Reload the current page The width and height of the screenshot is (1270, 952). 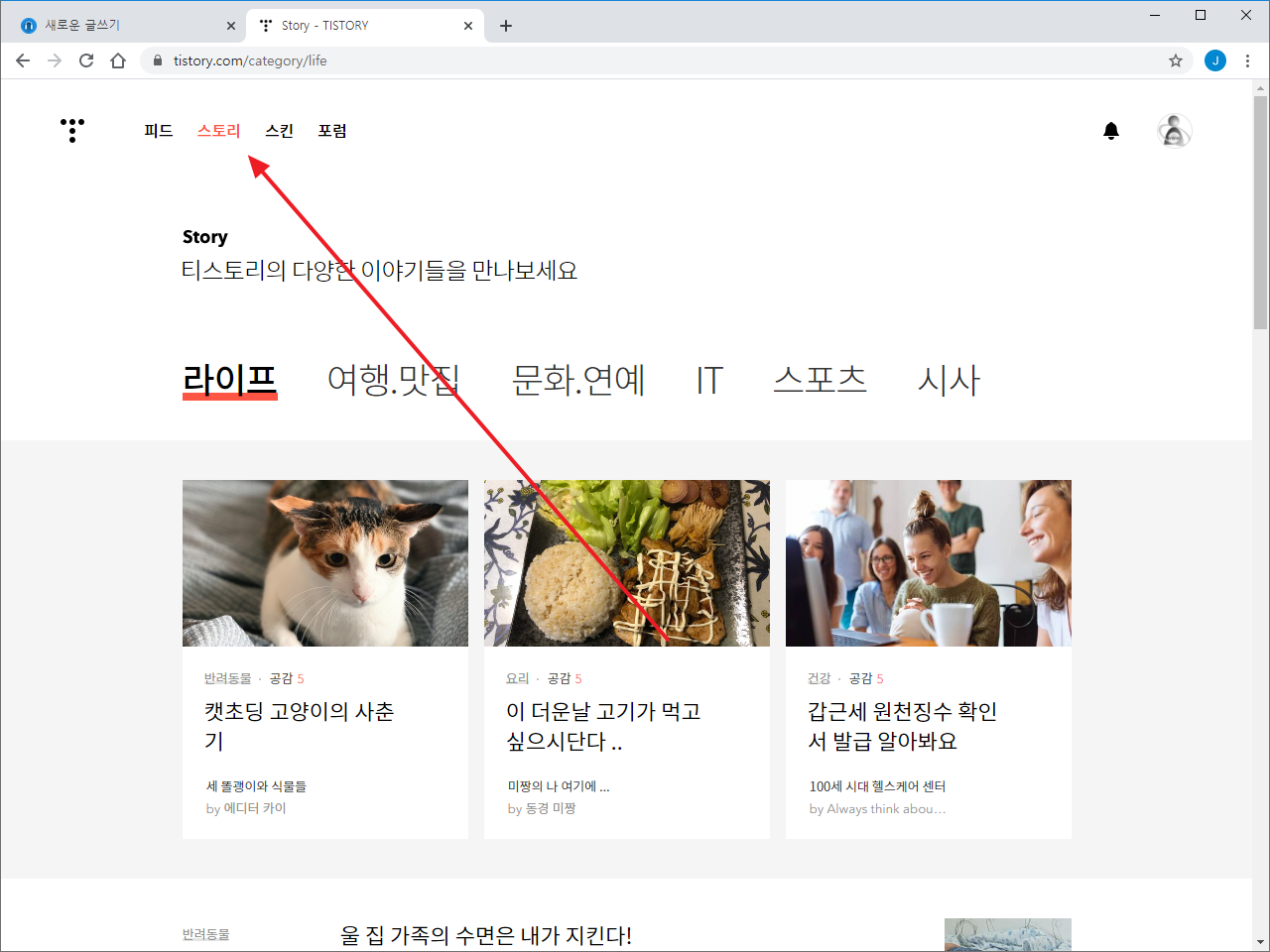(86, 60)
